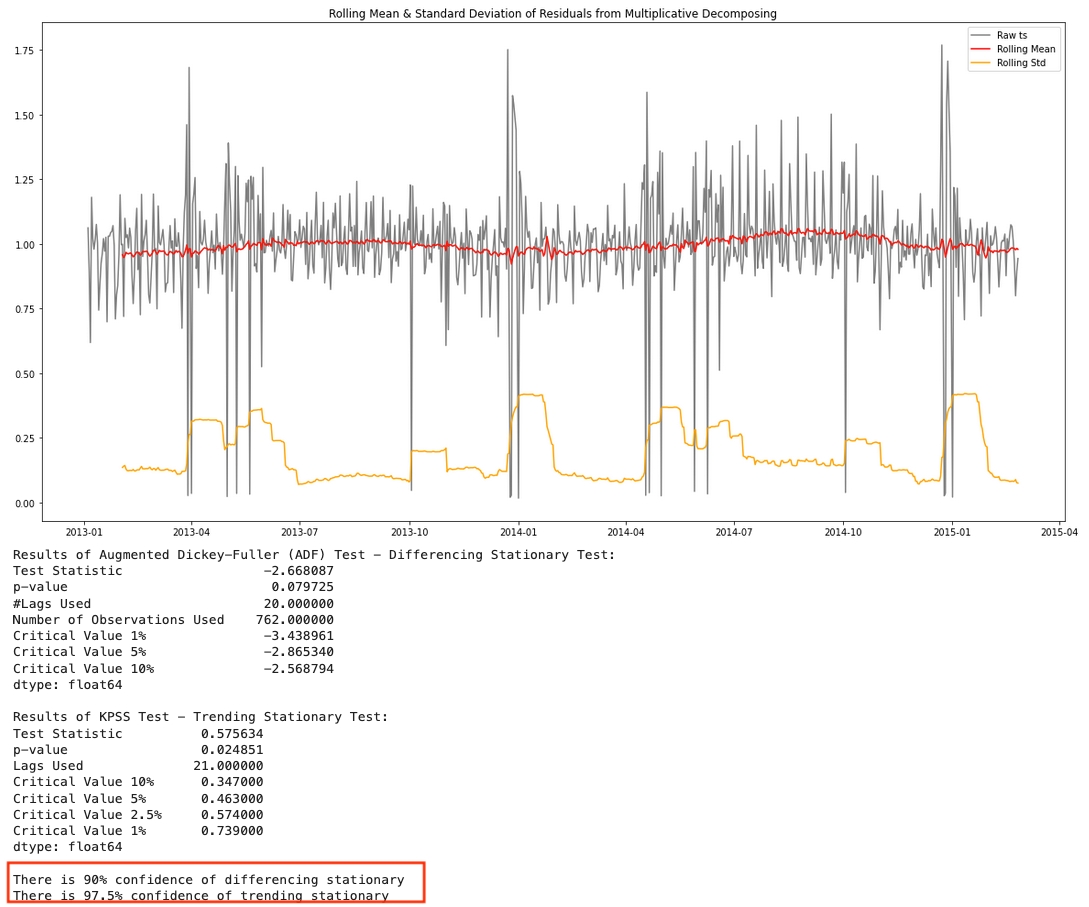This screenshot has width=1089, height=907.
Task: Click the orange Rolling Std legend swatch
Action: pyautogui.click(x=981, y=63)
